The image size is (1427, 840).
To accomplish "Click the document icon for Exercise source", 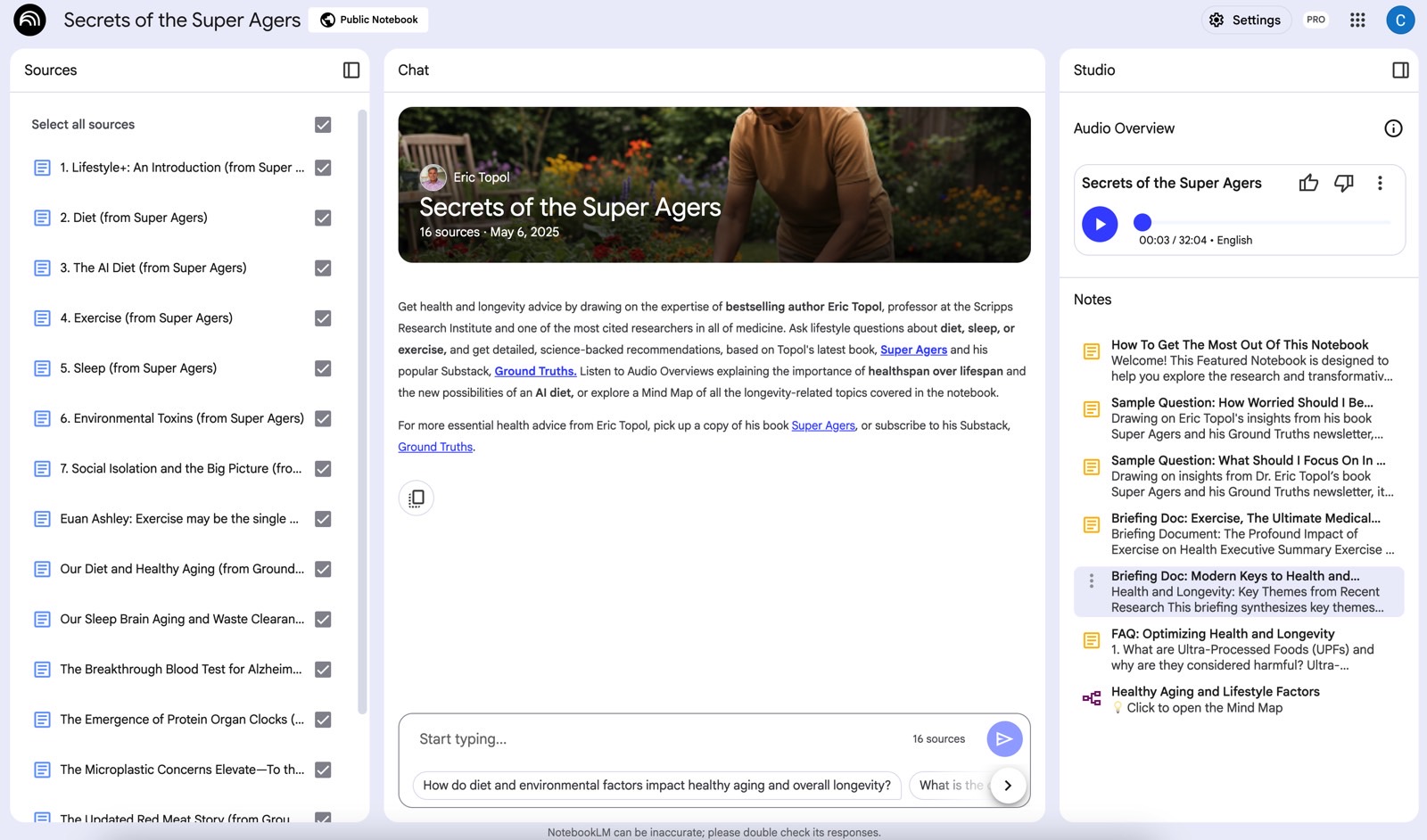I will 42,318.
